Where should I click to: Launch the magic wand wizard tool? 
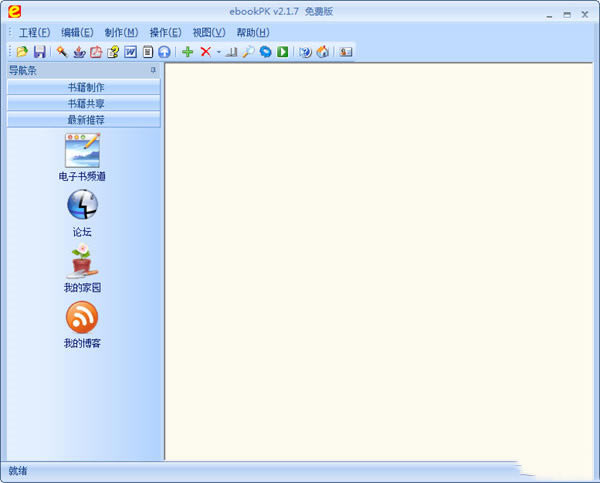[62, 52]
